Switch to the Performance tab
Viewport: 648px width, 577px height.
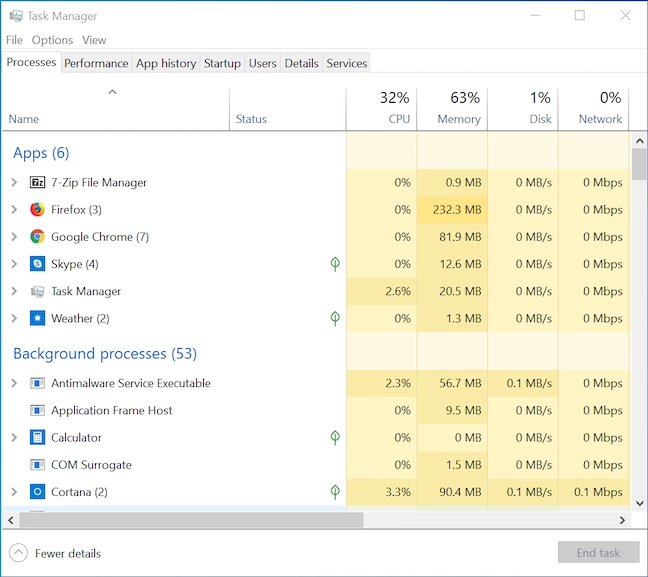click(x=96, y=63)
